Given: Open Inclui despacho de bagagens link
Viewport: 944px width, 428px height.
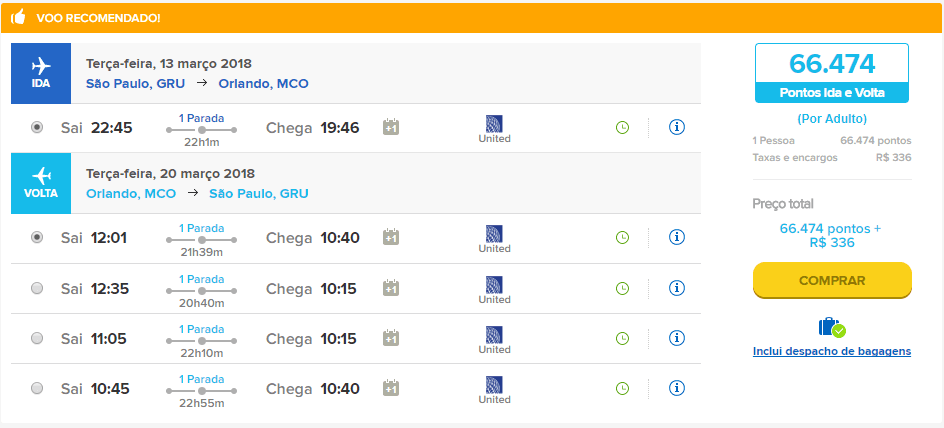Looking at the screenshot, I should (832, 351).
